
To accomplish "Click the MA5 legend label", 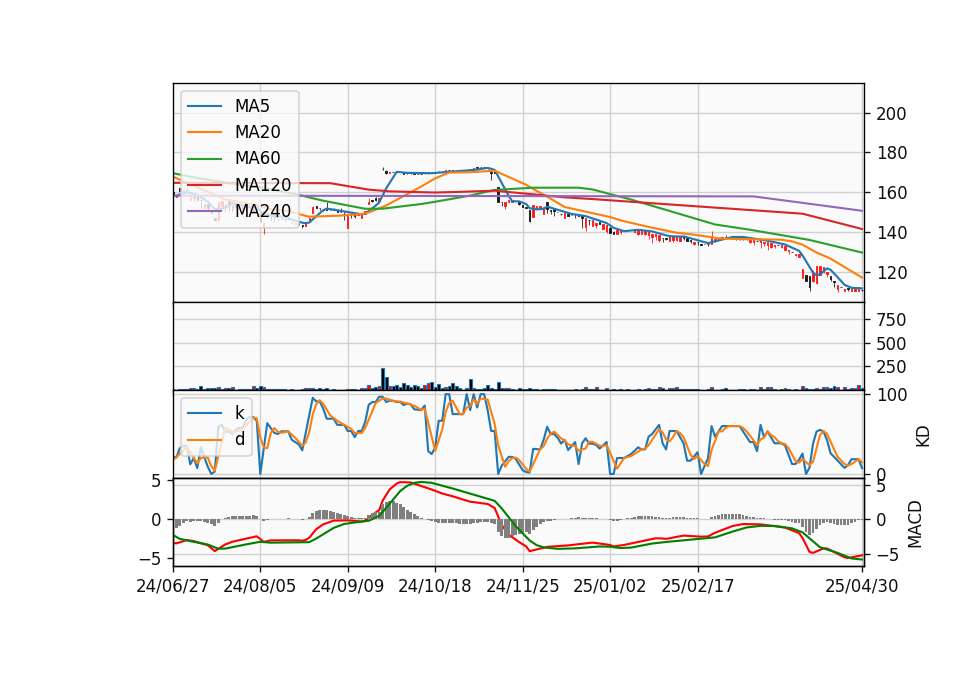I will (x=252, y=106).
